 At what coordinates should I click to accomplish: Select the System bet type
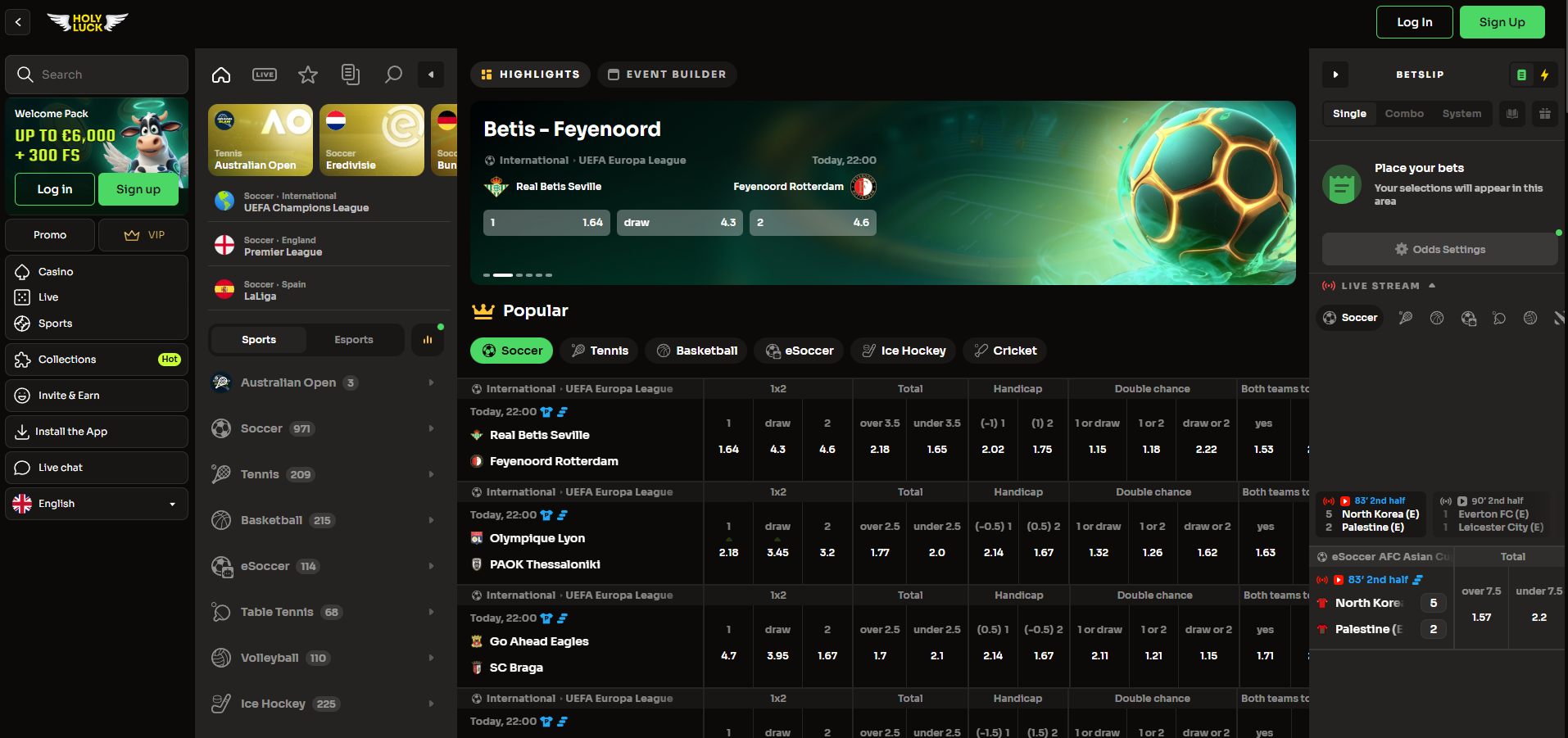1462,114
